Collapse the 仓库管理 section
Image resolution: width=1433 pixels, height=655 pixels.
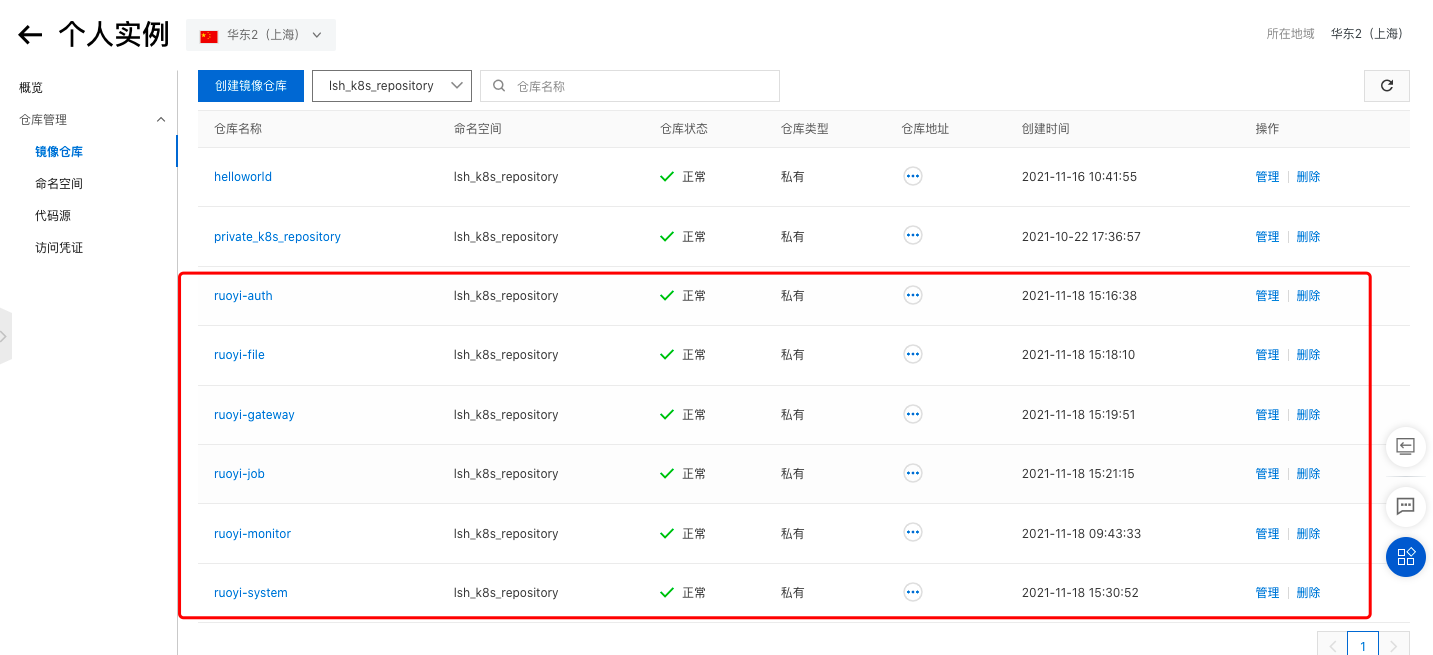tap(160, 119)
